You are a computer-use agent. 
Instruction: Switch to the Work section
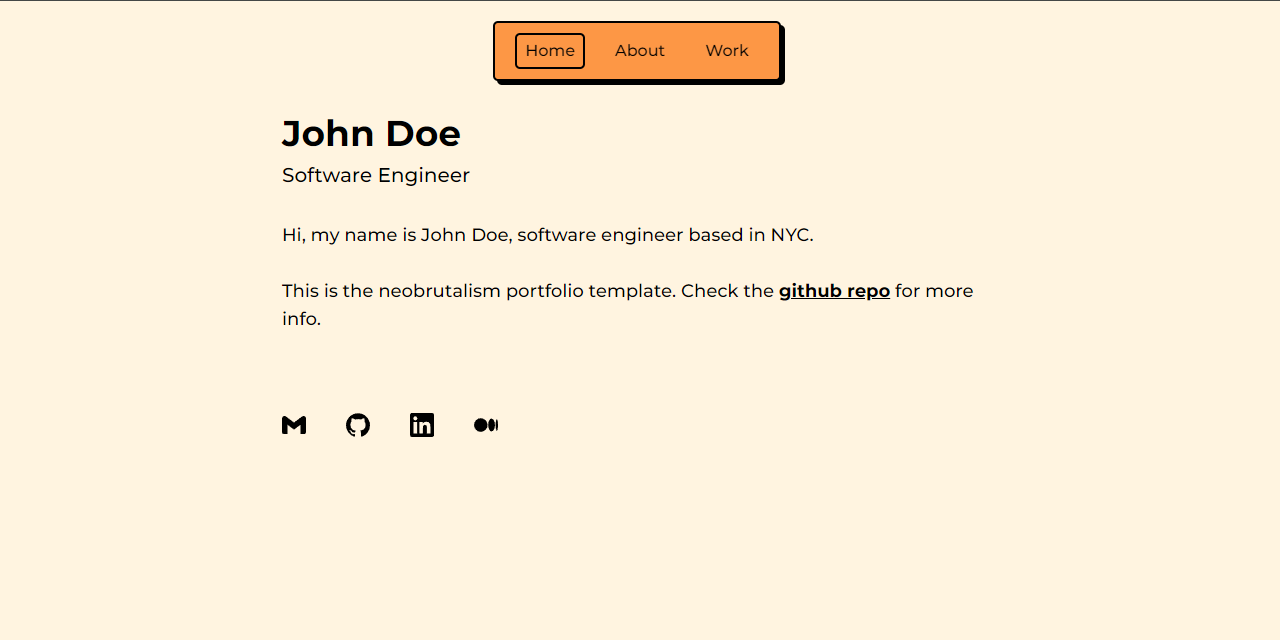pos(727,51)
